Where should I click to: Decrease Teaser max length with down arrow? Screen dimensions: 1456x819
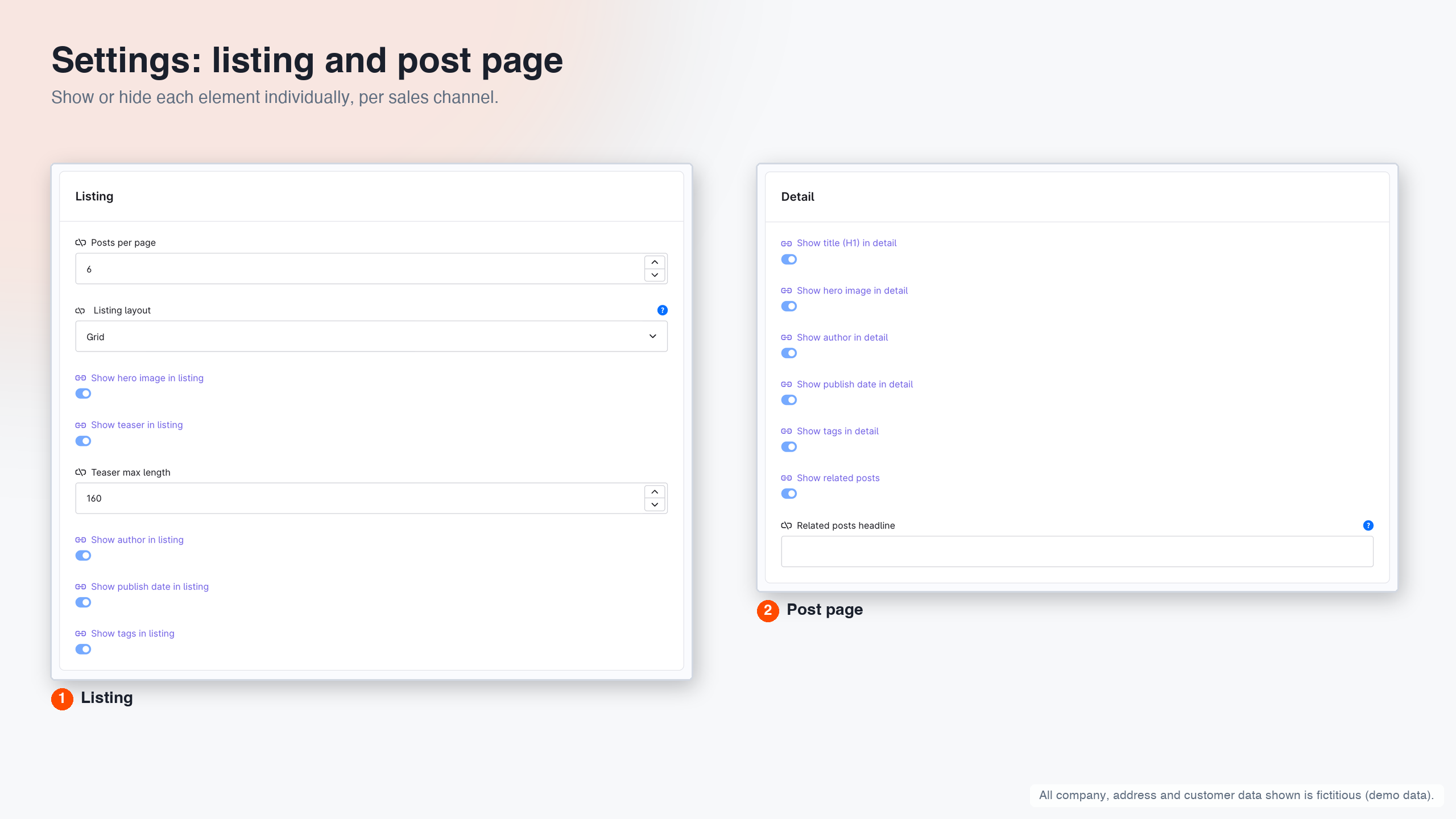pyautogui.click(x=655, y=505)
